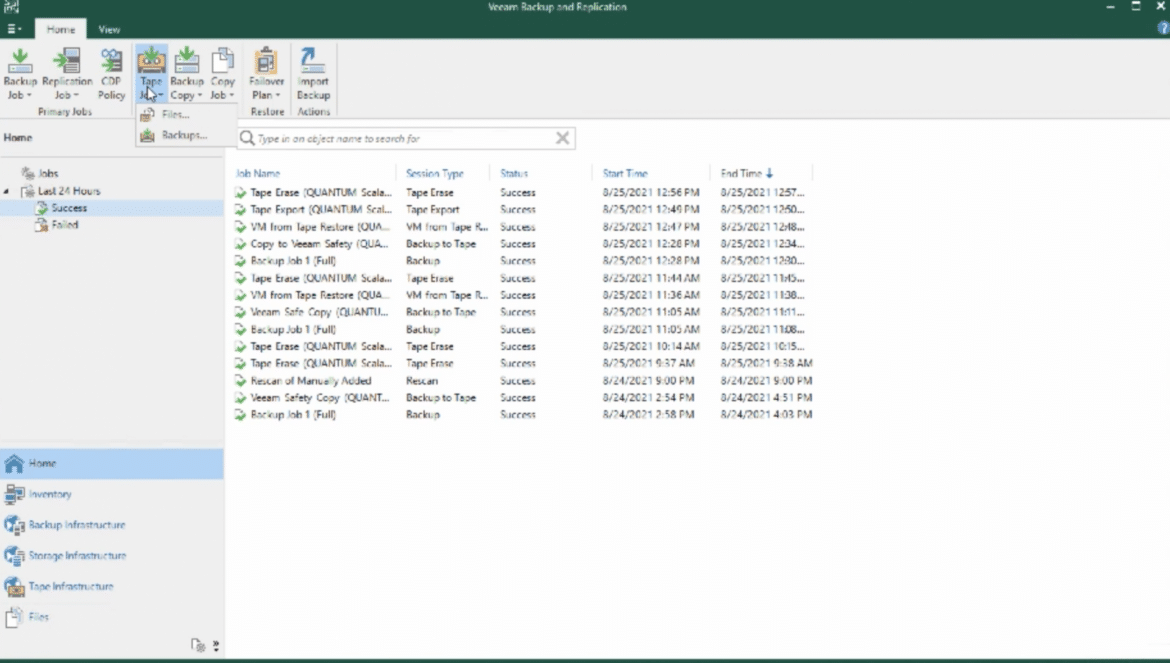Click the Rescan session type cell

(x=422, y=380)
